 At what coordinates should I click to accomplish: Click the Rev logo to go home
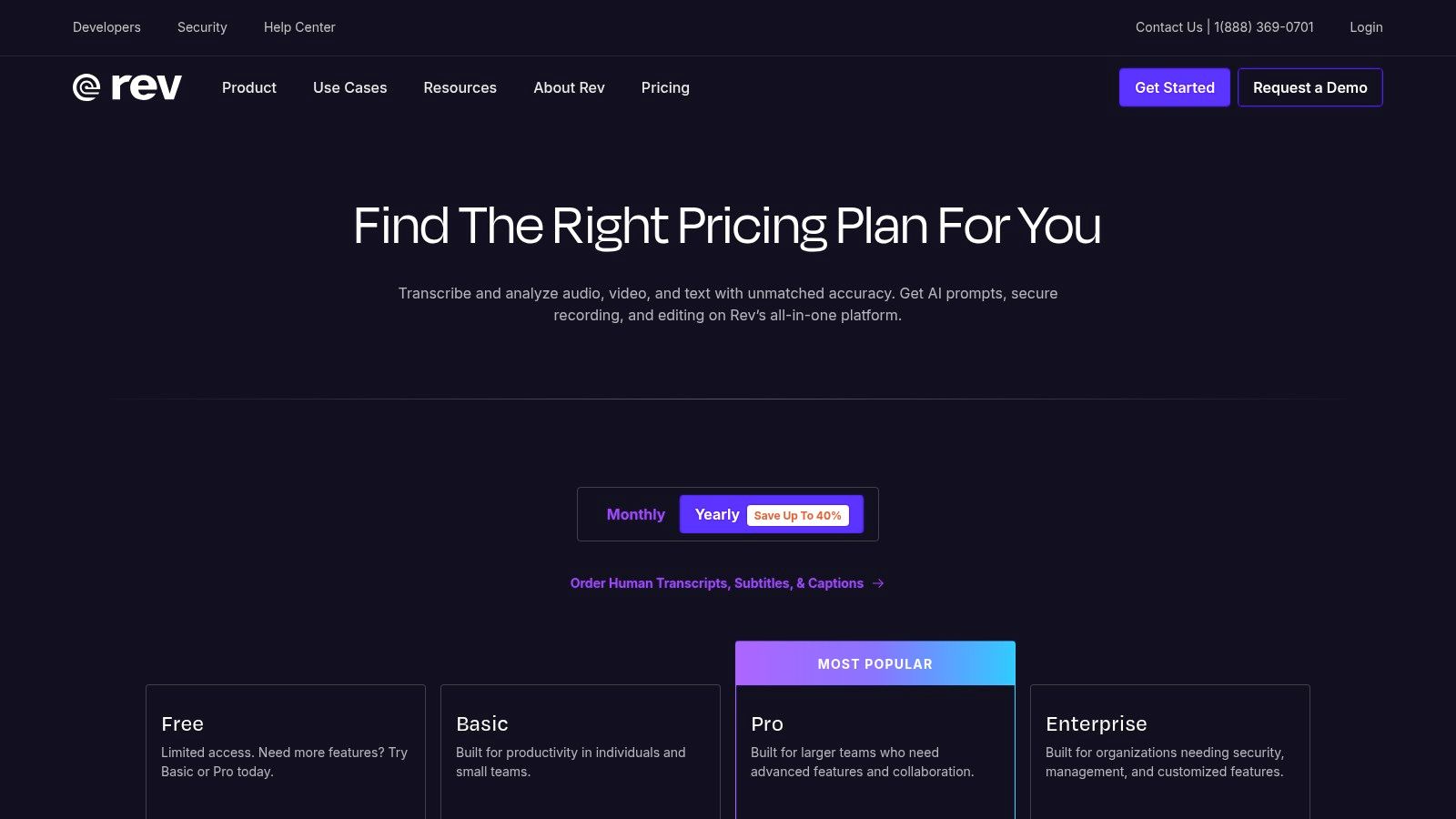(x=126, y=87)
